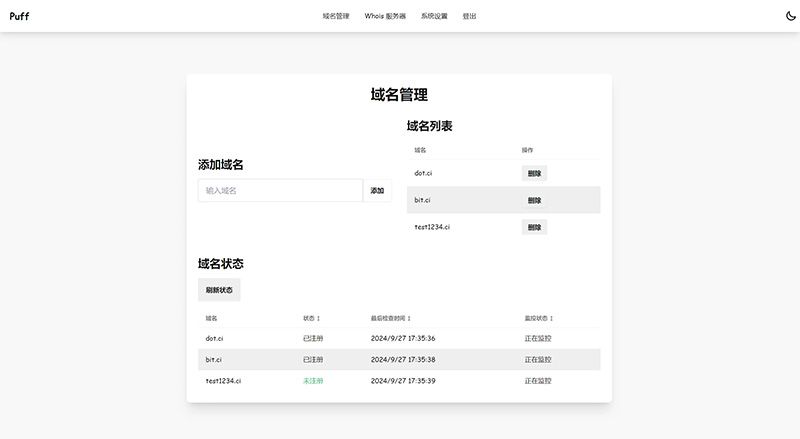
Task: Click the 域名 header in 域名列表 table
Action: point(420,150)
